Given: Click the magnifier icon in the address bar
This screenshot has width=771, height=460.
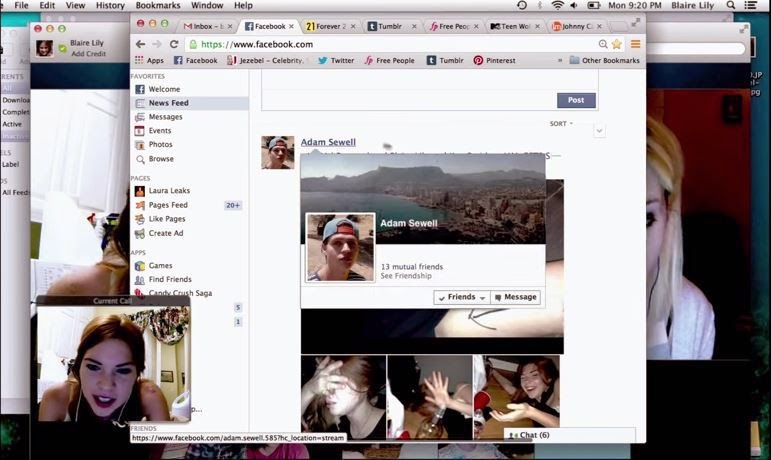Looking at the screenshot, I should tap(603, 44).
